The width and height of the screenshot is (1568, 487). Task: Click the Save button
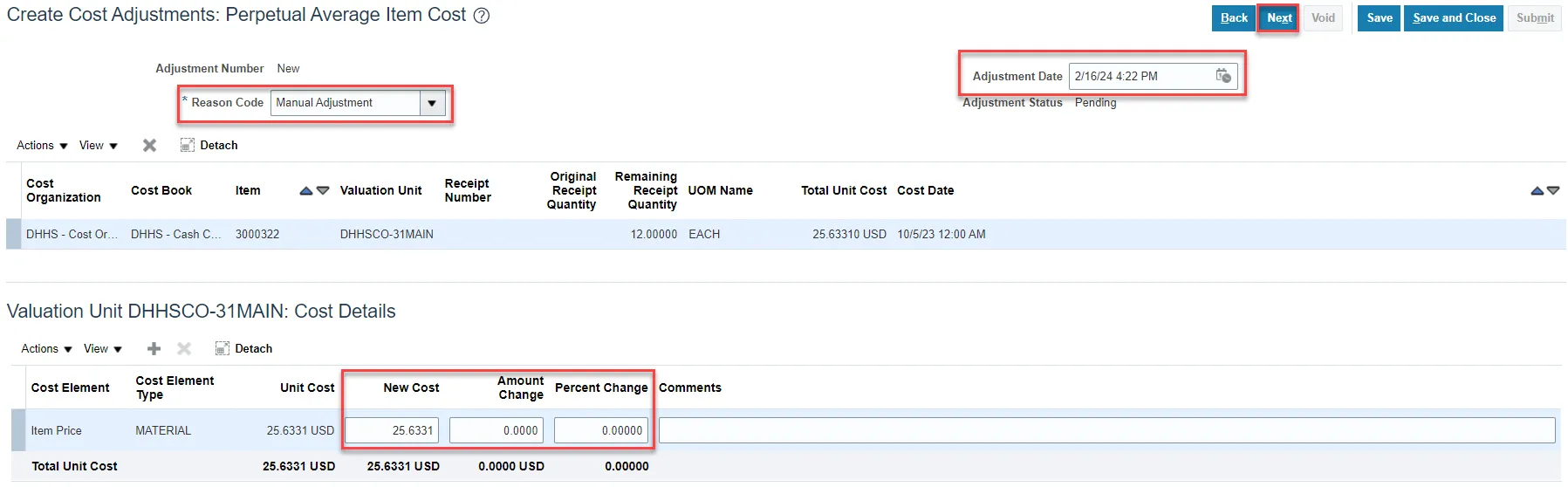coord(1380,17)
